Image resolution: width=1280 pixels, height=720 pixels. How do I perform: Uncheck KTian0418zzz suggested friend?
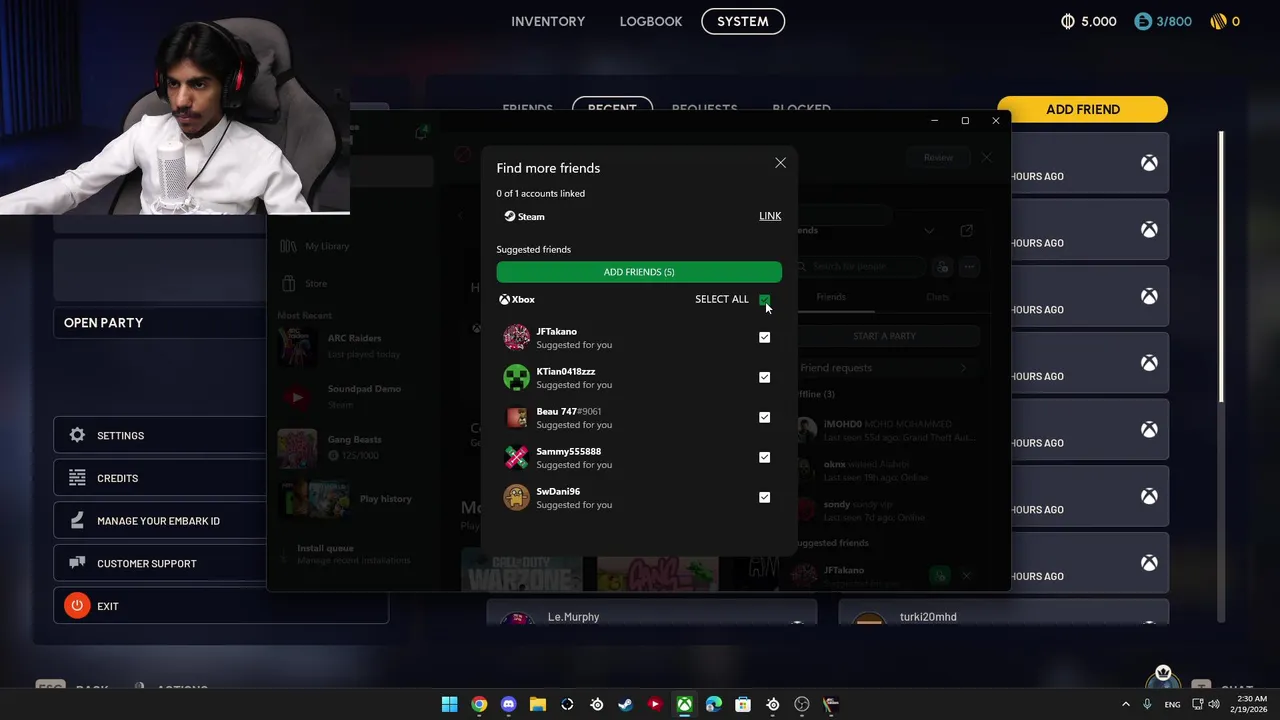(764, 377)
